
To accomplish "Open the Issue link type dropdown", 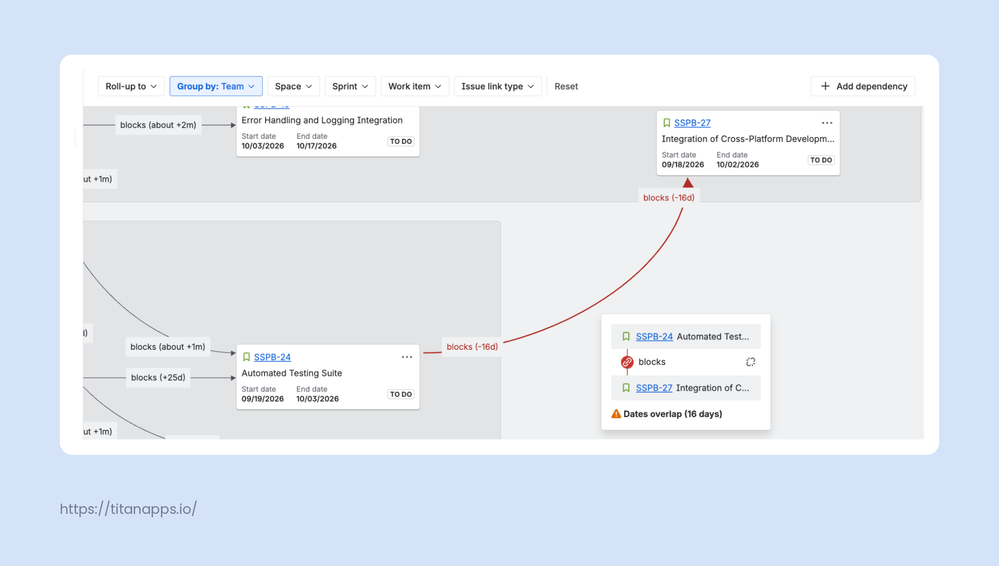I will (x=498, y=86).
